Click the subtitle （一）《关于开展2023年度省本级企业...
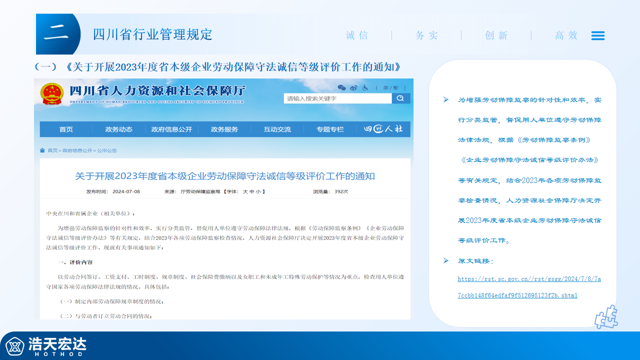Screen dimensions: 640x360 (218, 67)
